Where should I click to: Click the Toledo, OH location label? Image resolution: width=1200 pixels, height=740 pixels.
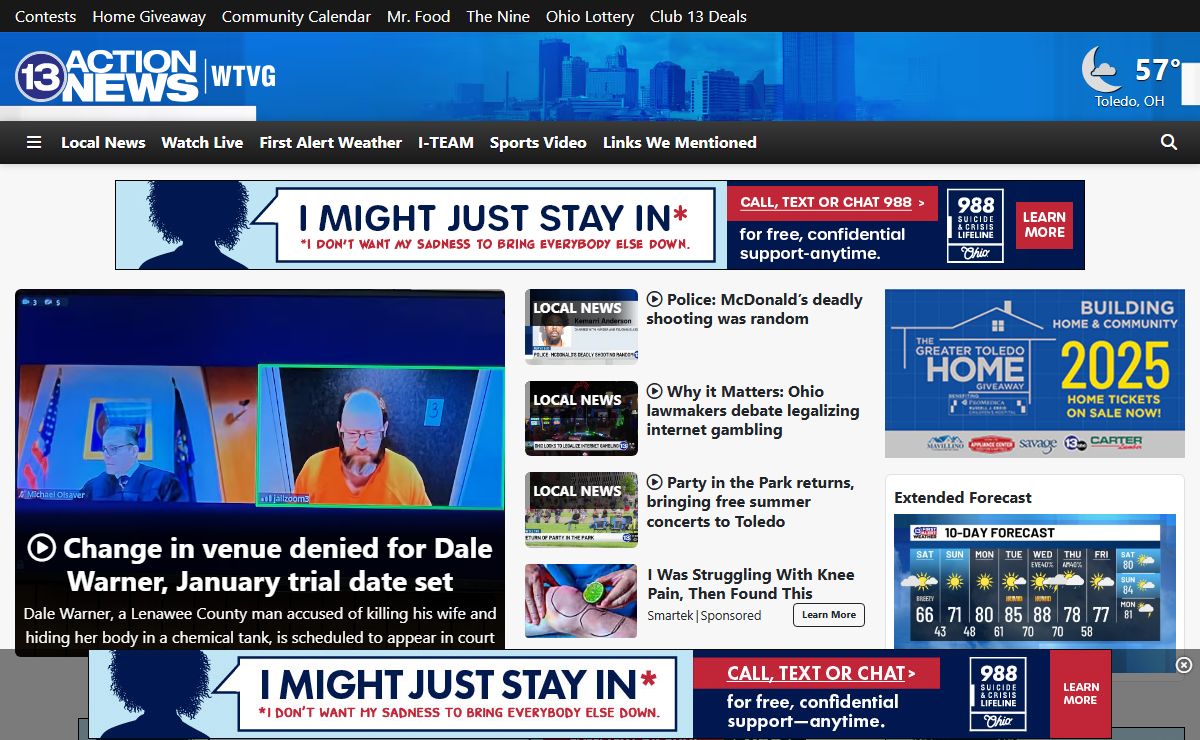click(x=1129, y=101)
